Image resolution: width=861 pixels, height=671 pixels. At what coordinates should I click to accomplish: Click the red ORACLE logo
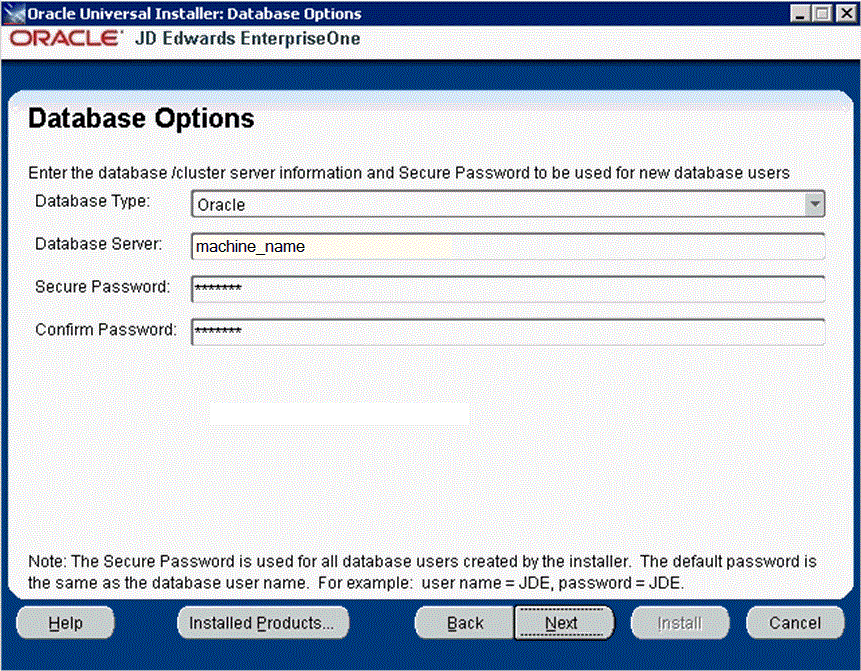(x=64, y=39)
